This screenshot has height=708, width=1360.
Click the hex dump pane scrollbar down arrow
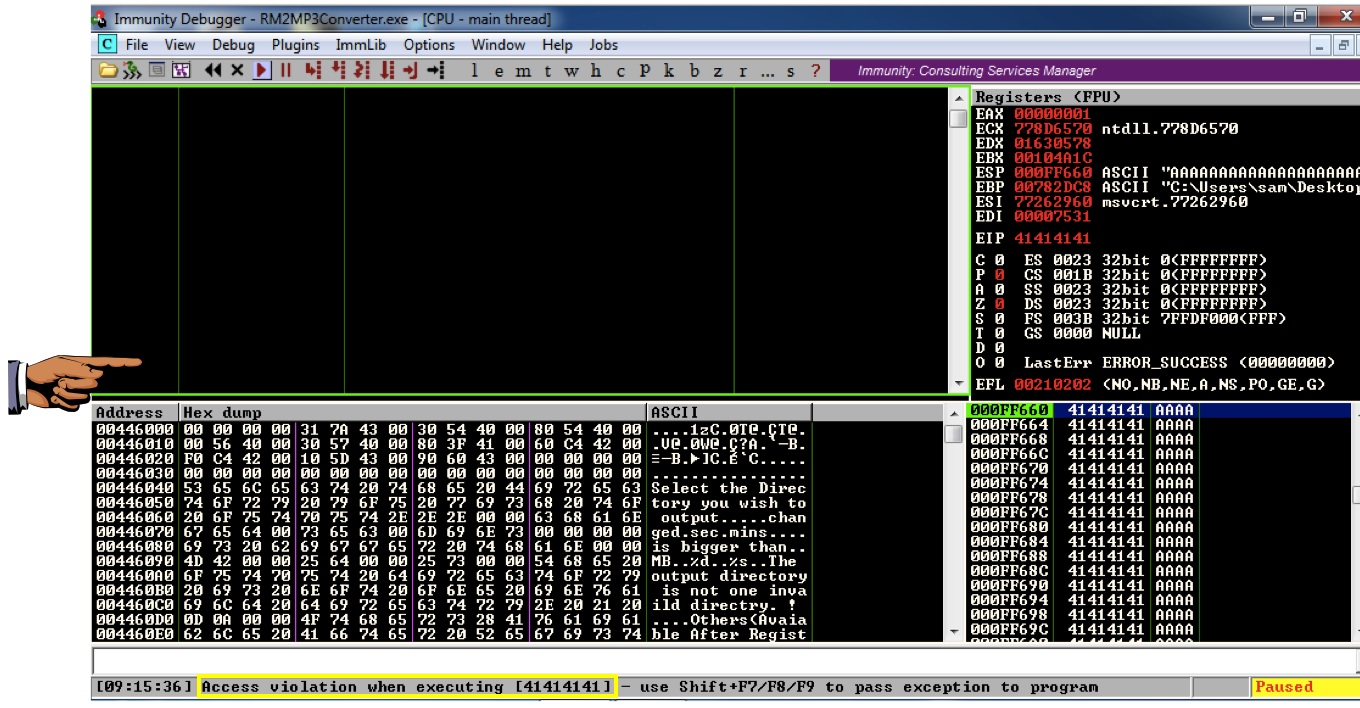(956, 632)
